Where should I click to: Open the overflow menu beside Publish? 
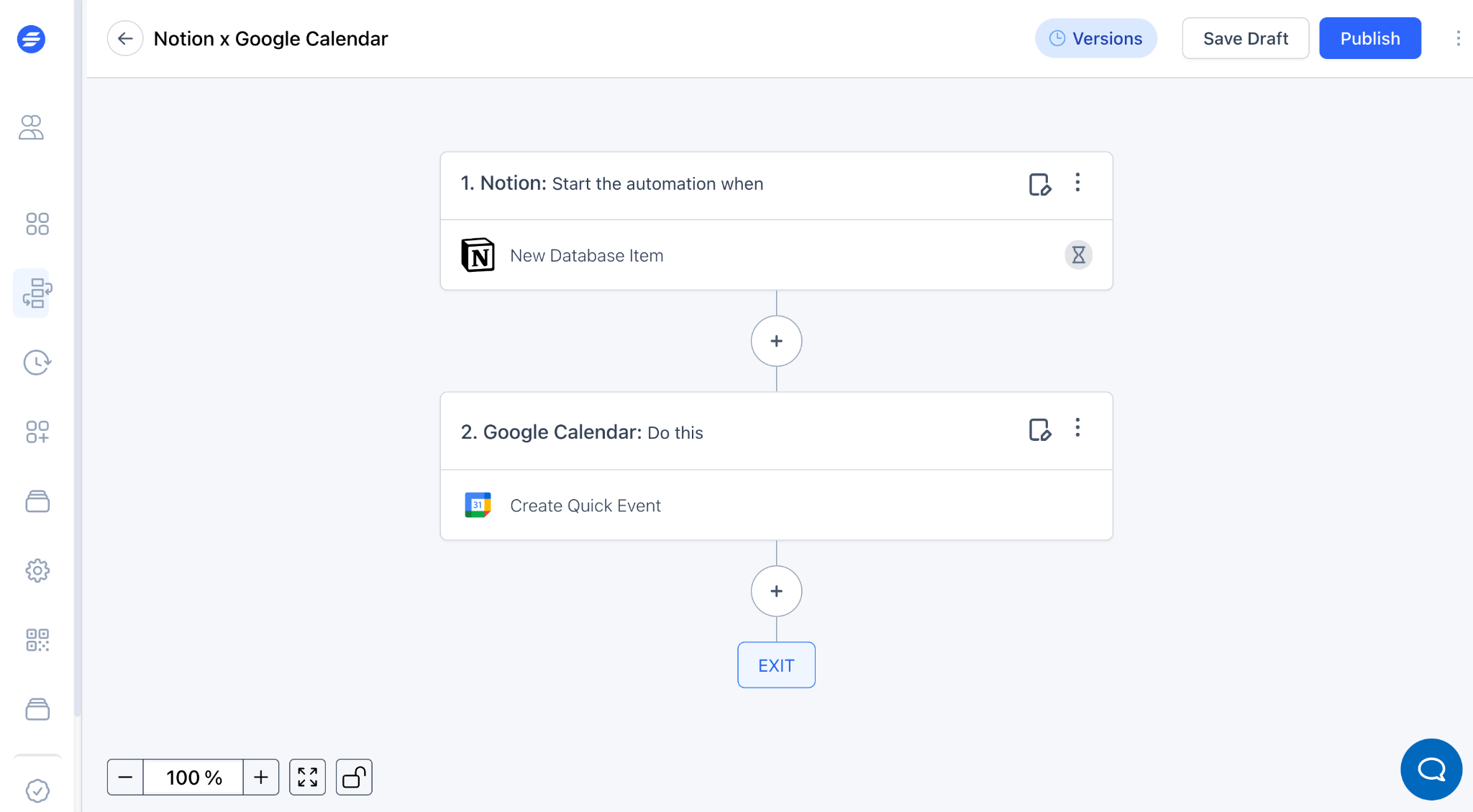(x=1459, y=38)
